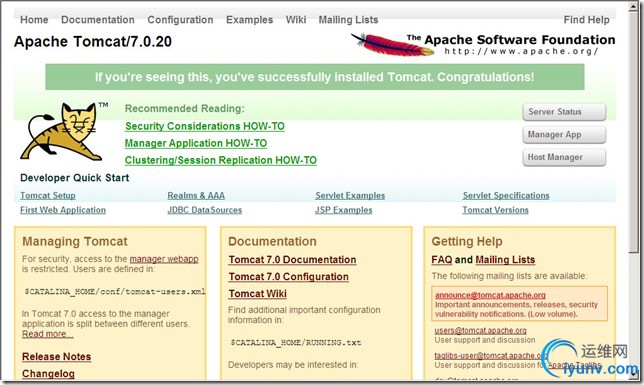Open Tomcat 7.0 Documentation link

click(x=292, y=260)
